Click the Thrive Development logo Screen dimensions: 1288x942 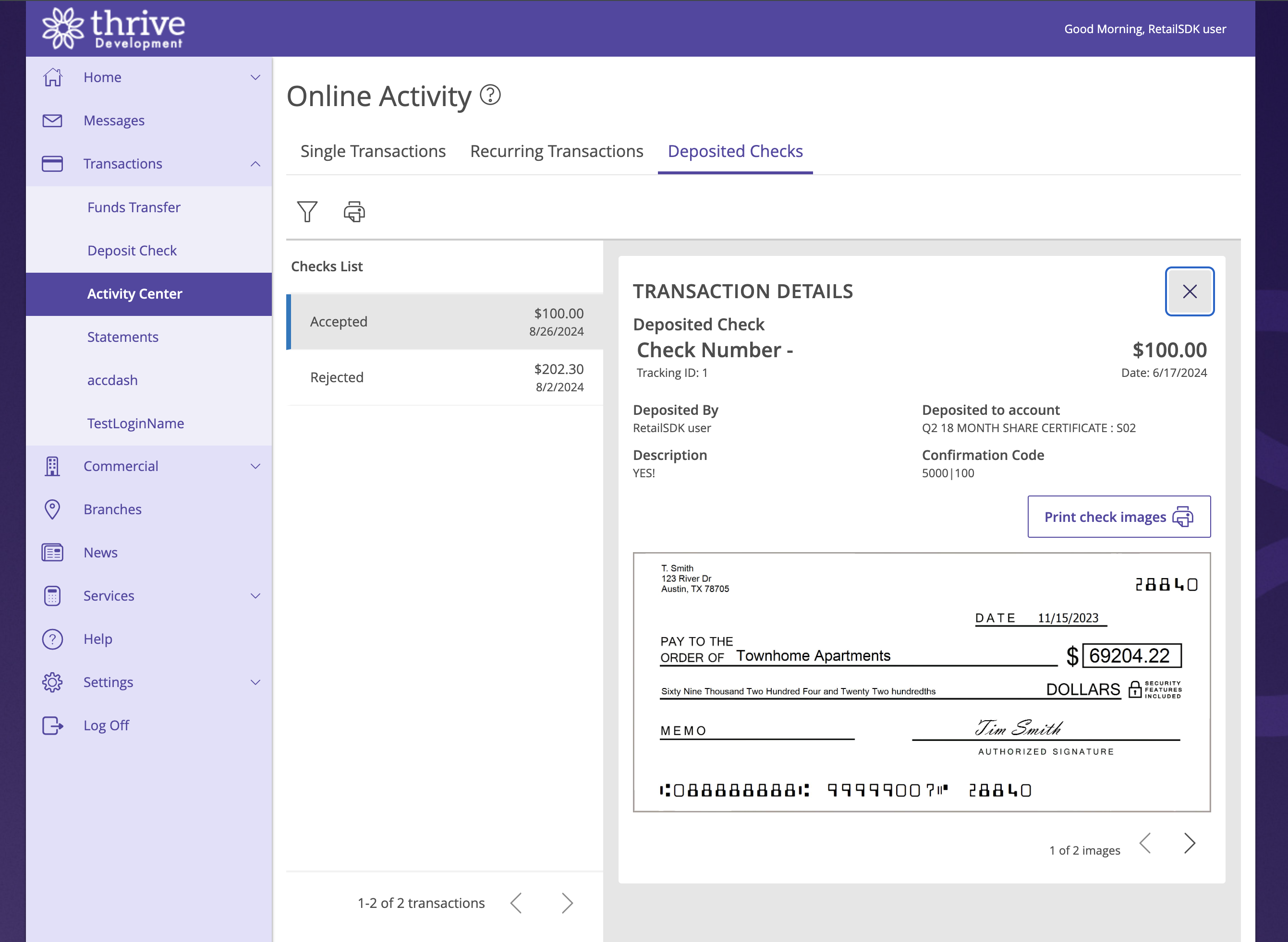(113, 28)
